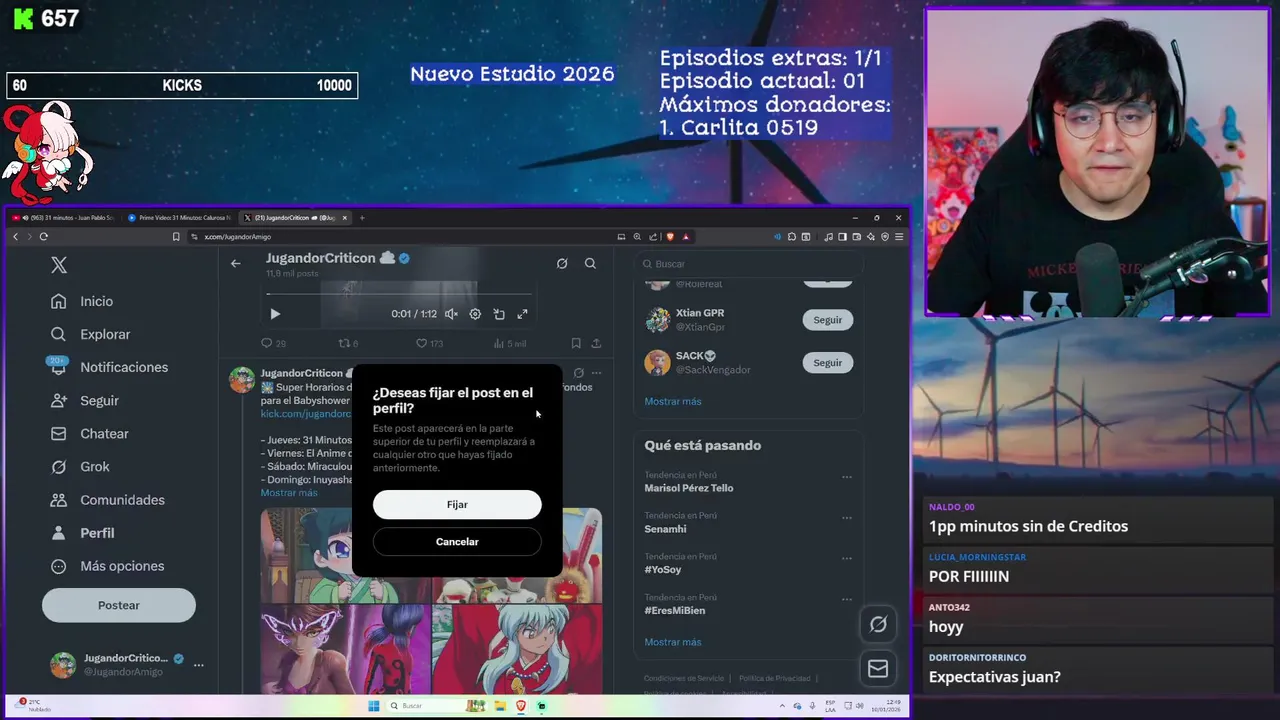
Task: Switch to the Prime Video tab
Action: [x=180, y=217]
